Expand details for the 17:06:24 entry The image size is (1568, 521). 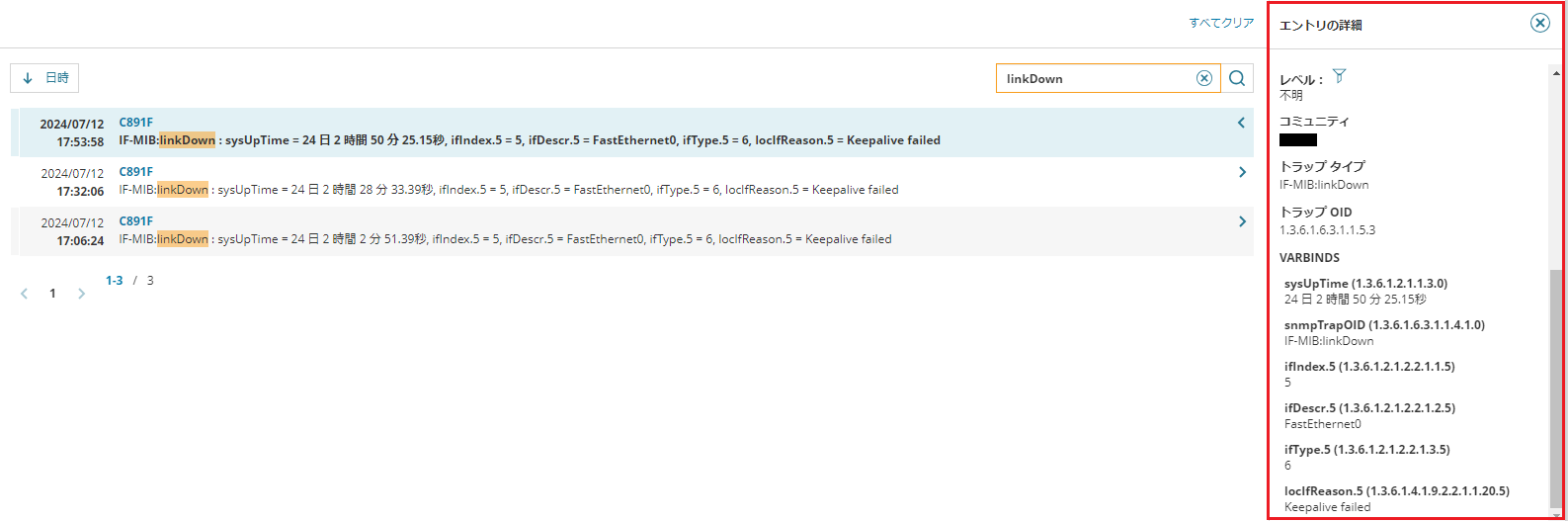click(1242, 221)
